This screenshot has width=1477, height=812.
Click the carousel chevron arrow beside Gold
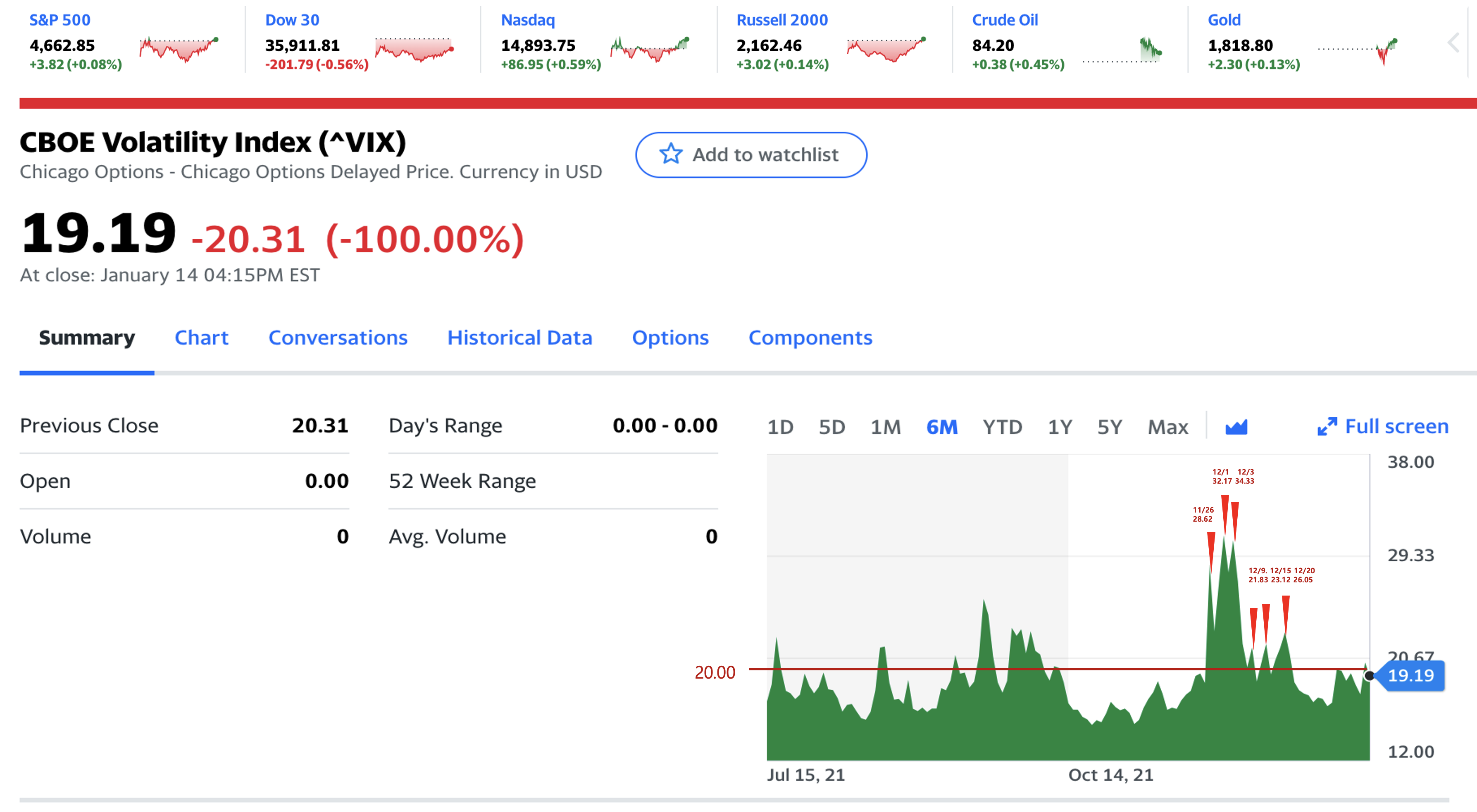(1453, 43)
